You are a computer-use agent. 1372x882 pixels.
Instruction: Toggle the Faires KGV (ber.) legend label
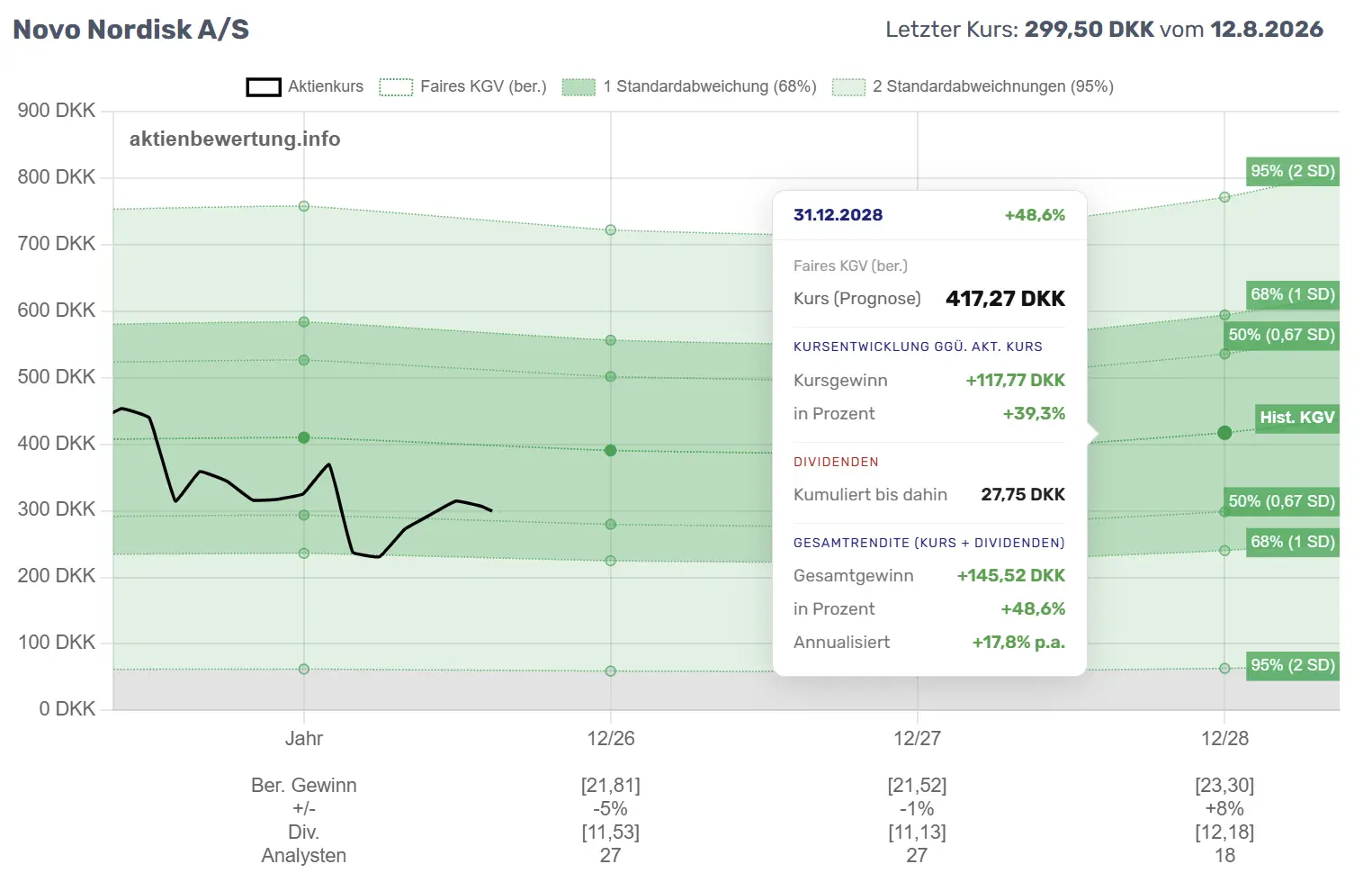(x=483, y=86)
